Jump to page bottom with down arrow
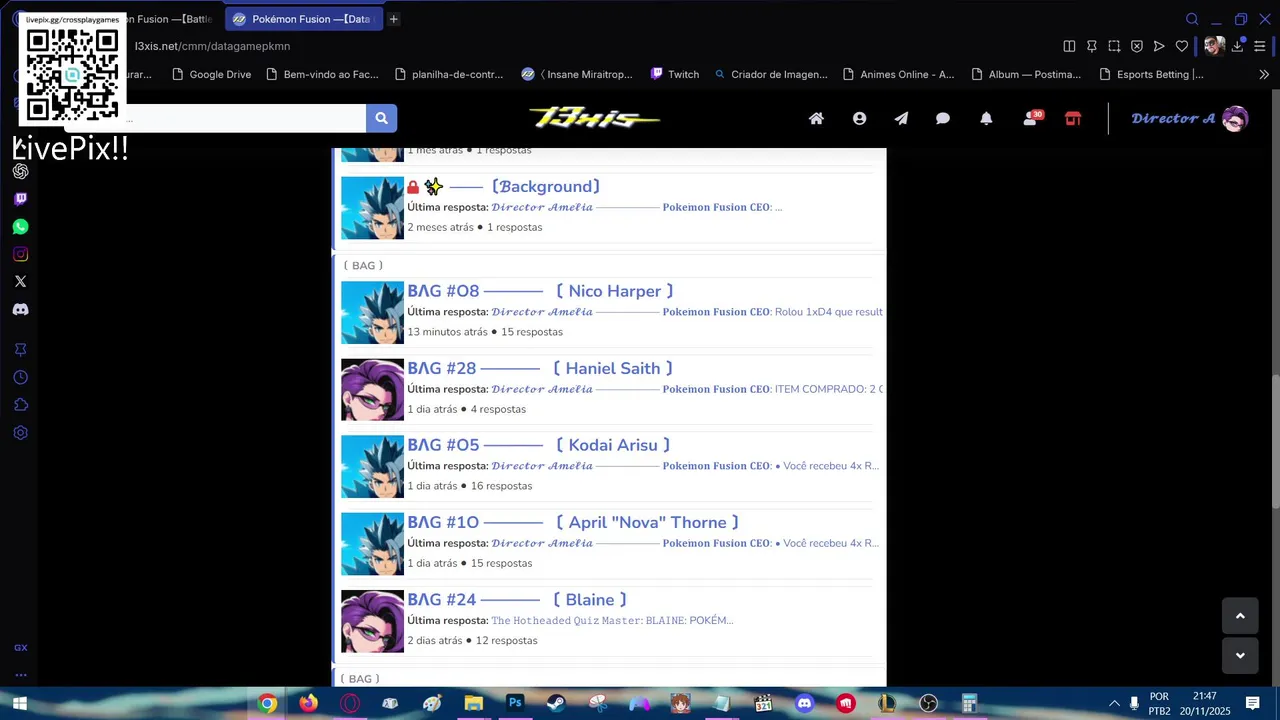The image size is (1280, 720). tap(1240, 656)
